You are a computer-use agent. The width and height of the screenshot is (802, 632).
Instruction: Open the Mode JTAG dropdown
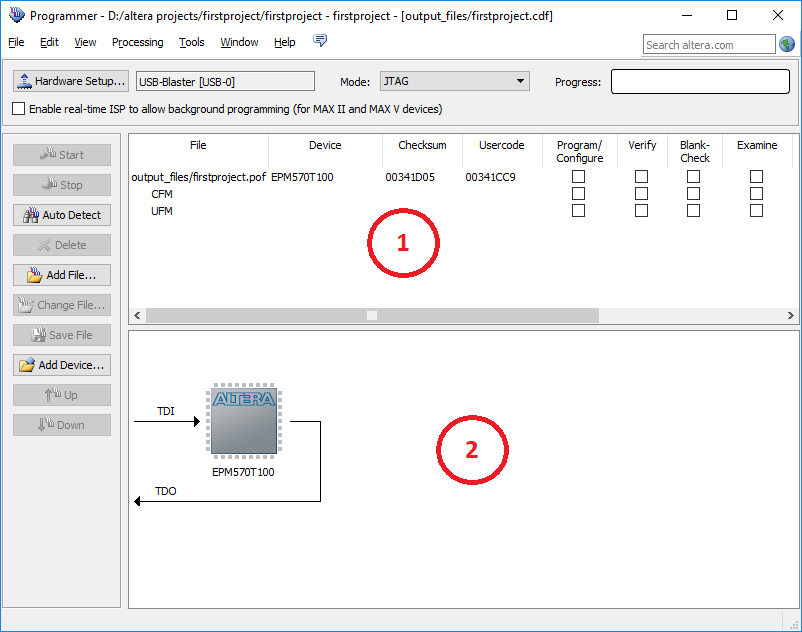[454, 81]
